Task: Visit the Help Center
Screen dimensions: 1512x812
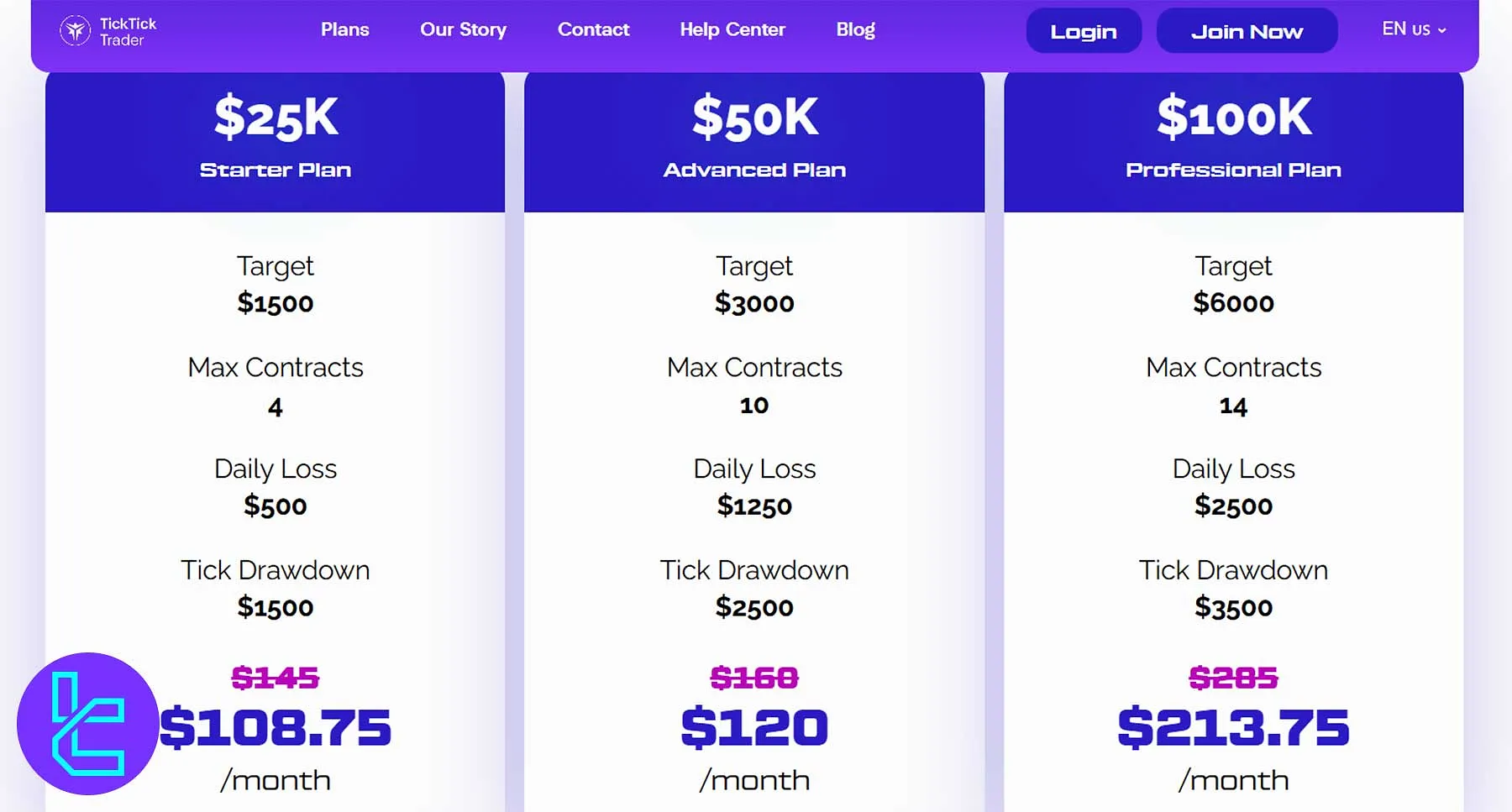Action: [732, 29]
